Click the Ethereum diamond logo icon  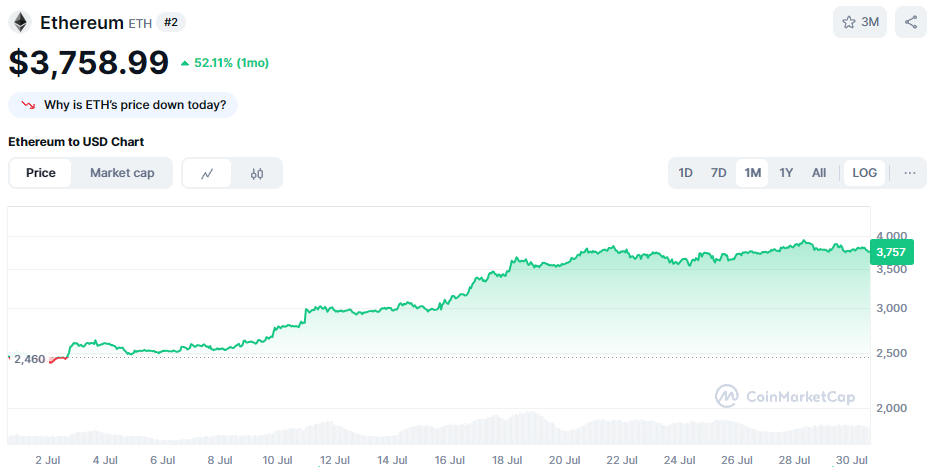click(x=20, y=23)
